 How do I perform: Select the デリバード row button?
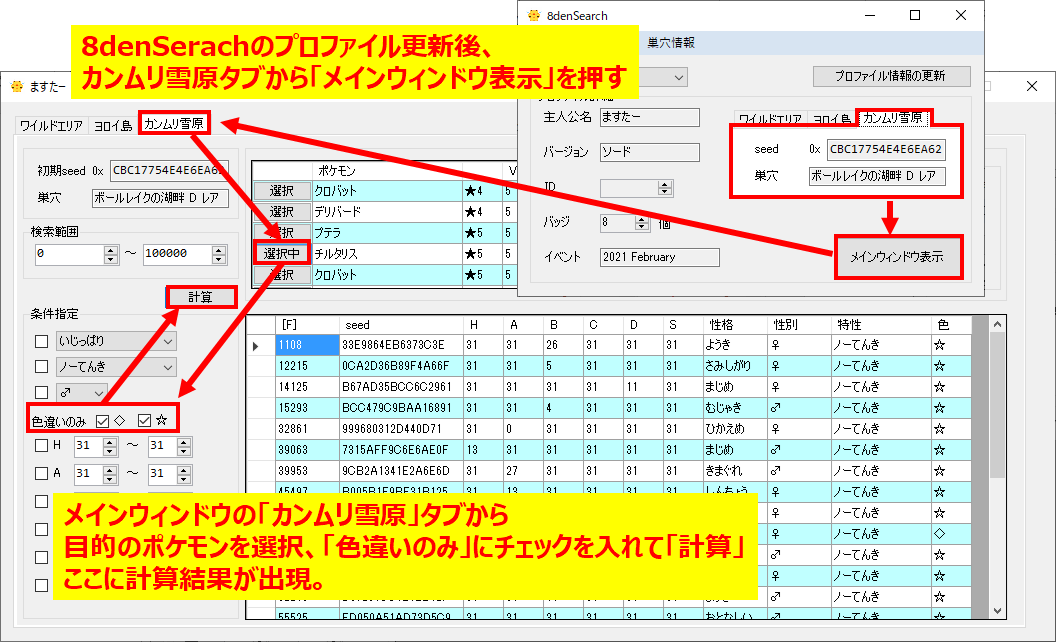pos(282,212)
